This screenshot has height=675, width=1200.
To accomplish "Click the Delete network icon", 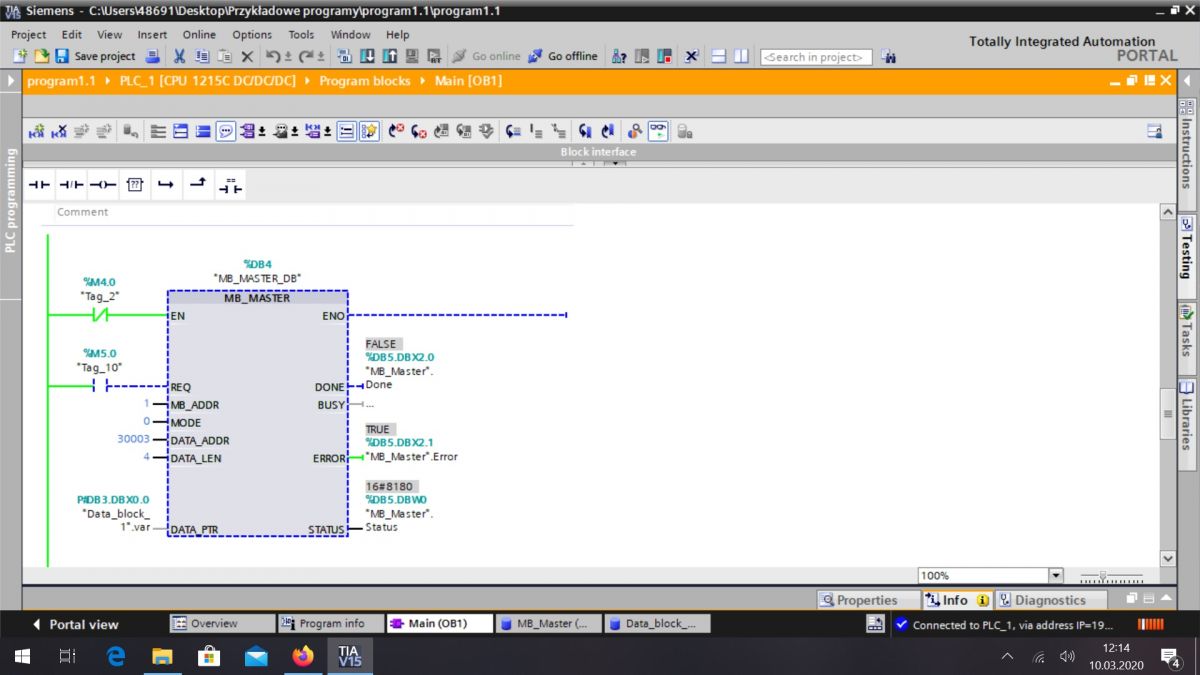I will [x=59, y=131].
